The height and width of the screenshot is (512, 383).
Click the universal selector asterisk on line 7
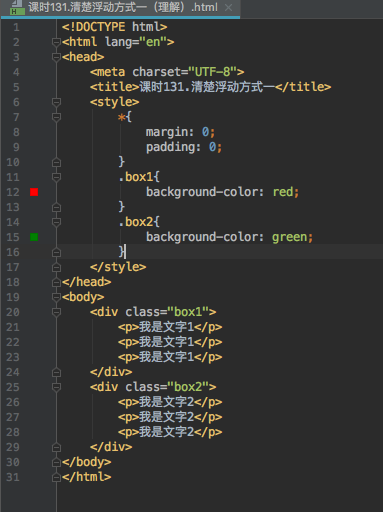pos(121,117)
